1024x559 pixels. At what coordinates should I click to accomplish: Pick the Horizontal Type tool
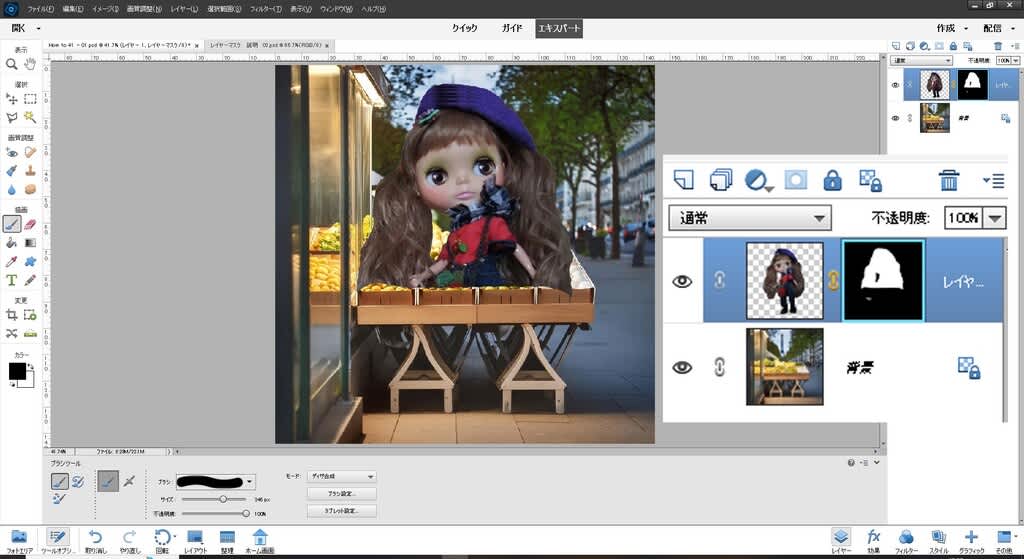click(12, 280)
